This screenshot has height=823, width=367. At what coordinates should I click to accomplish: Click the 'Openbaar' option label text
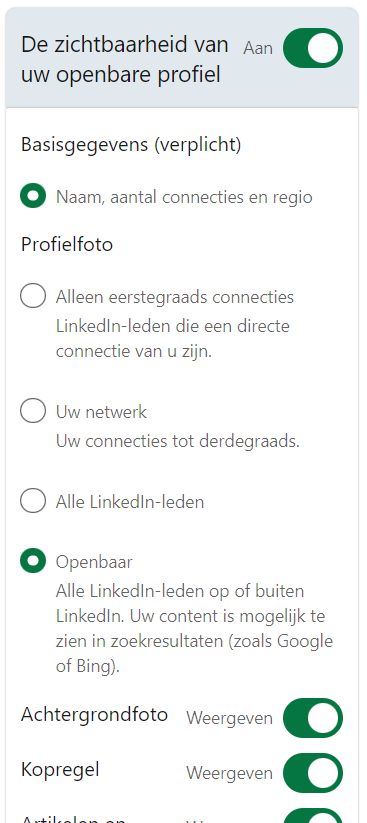pos(95,562)
